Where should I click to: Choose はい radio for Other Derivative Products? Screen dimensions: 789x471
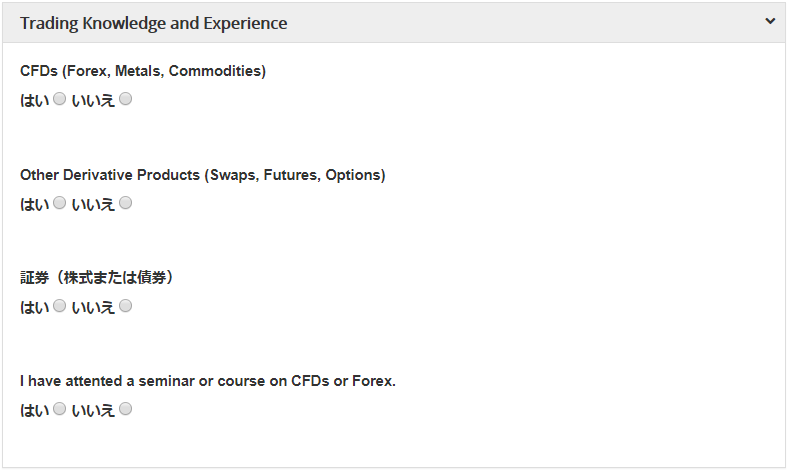pos(59,203)
